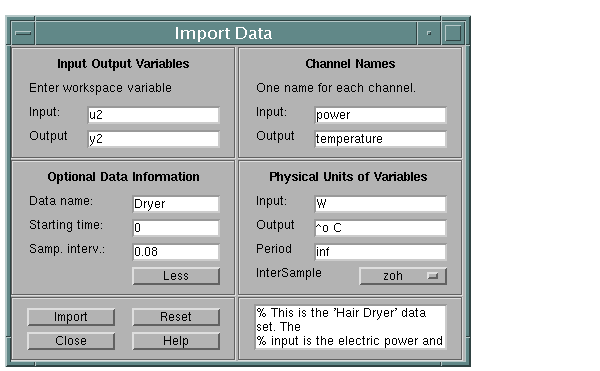Click the Data name field showing Dryer

point(176,204)
